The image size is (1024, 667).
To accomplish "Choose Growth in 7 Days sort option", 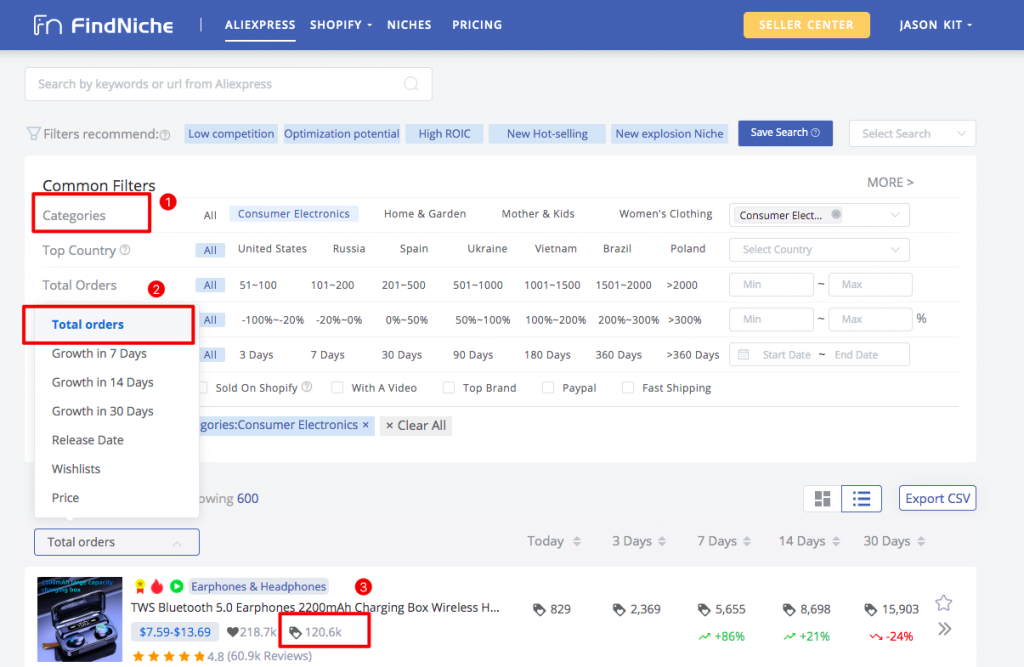I will coord(99,353).
